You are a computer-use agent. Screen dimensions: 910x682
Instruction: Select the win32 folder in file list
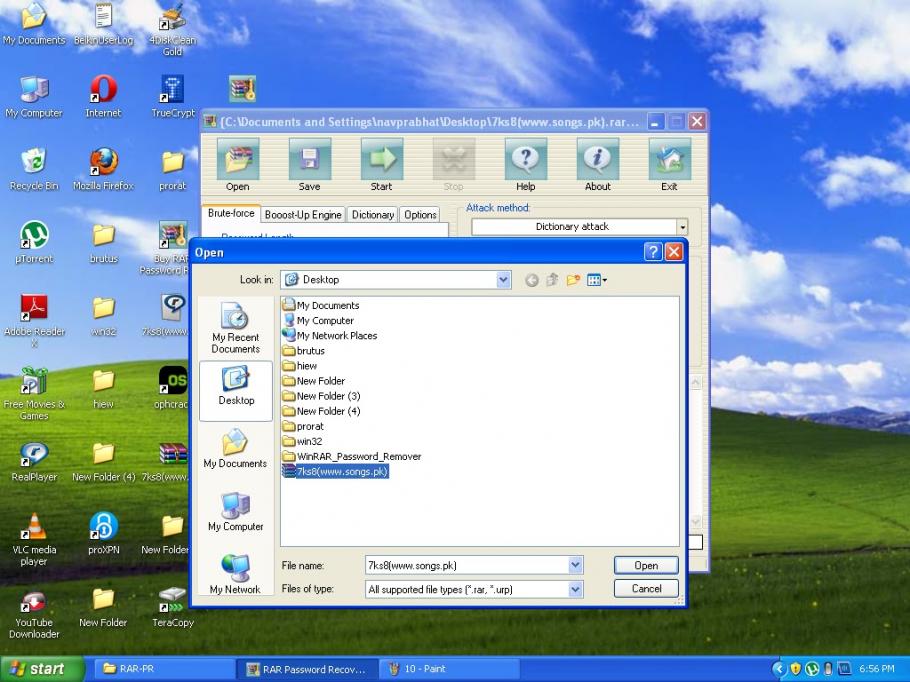coord(302,442)
